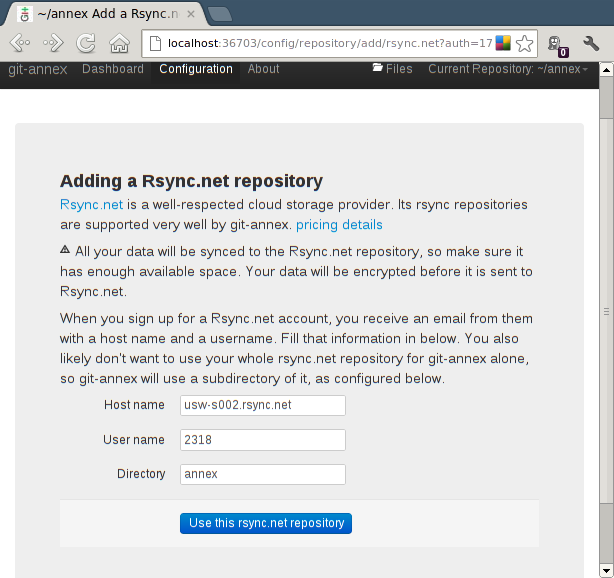
Task: Open the About page
Action: [x=264, y=69]
